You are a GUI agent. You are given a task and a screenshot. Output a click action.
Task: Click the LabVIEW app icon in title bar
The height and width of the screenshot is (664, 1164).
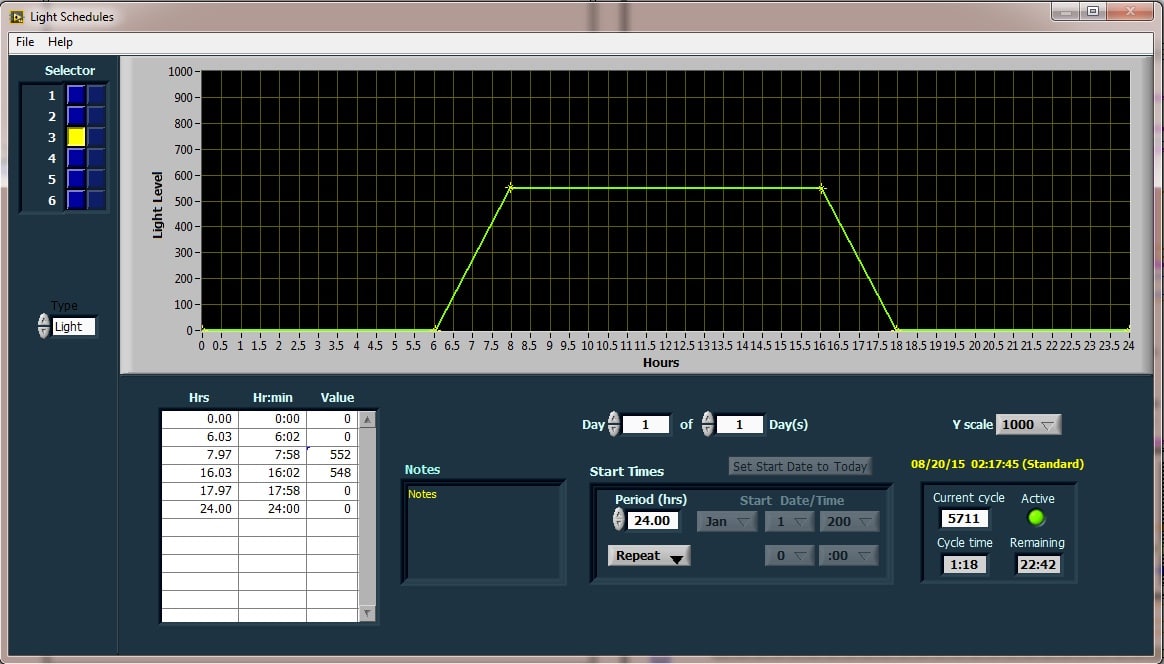(16, 16)
